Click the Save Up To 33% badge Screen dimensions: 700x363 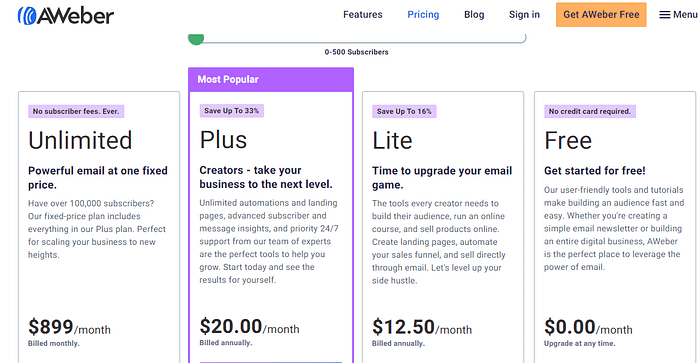pyautogui.click(x=232, y=111)
